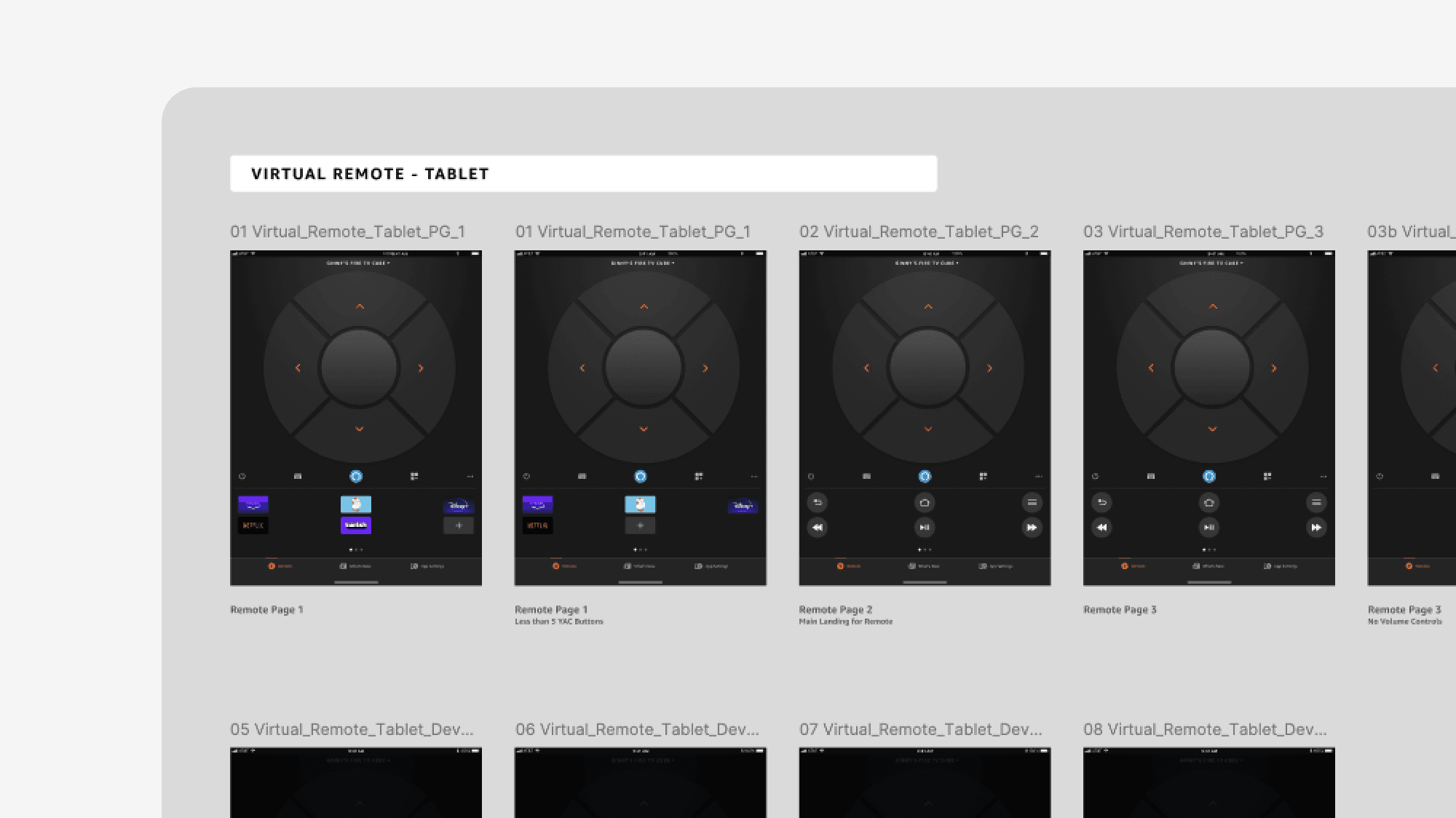Click the Up arrow in the PG_2 artboard
The width and height of the screenshot is (1456, 818).
[928, 306]
